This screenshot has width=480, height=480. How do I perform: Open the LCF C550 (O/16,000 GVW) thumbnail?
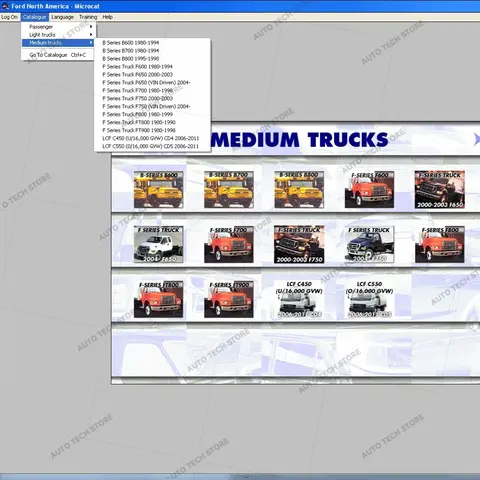pyautogui.click(x=369, y=299)
